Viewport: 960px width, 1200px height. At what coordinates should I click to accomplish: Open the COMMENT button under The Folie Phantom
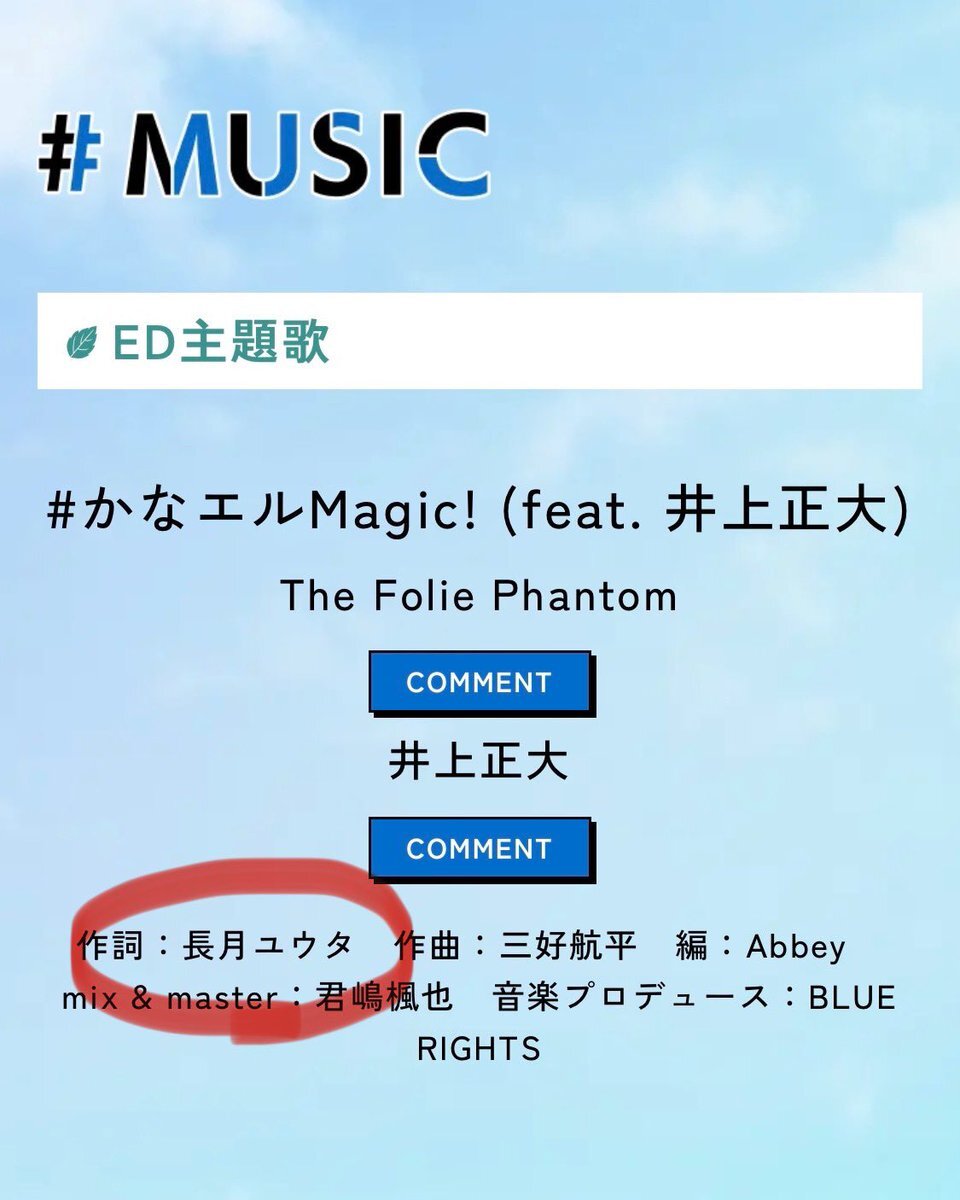click(x=479, y=683)
